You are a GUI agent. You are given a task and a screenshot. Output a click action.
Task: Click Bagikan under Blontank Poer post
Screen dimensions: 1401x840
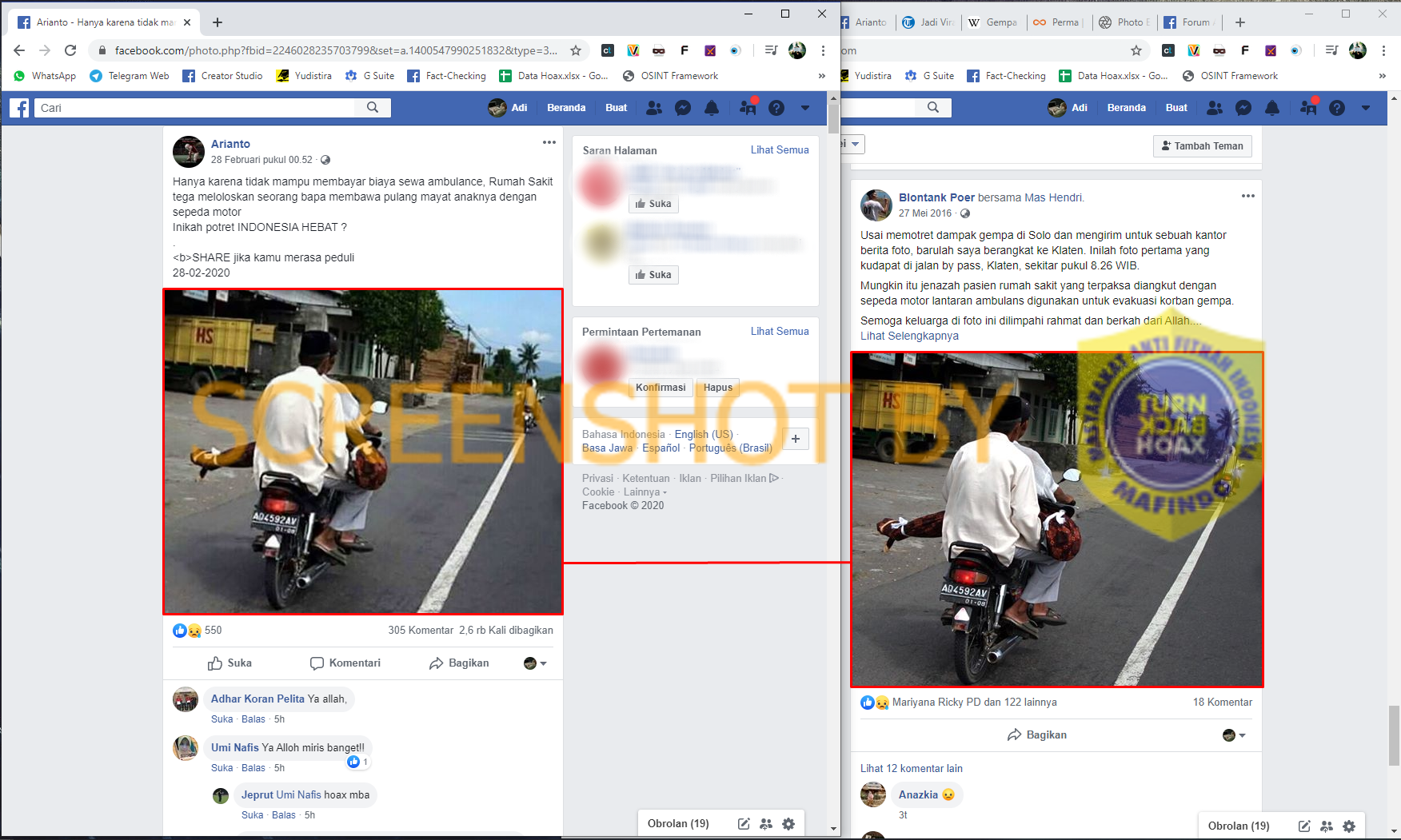[x=1037, y=735]
